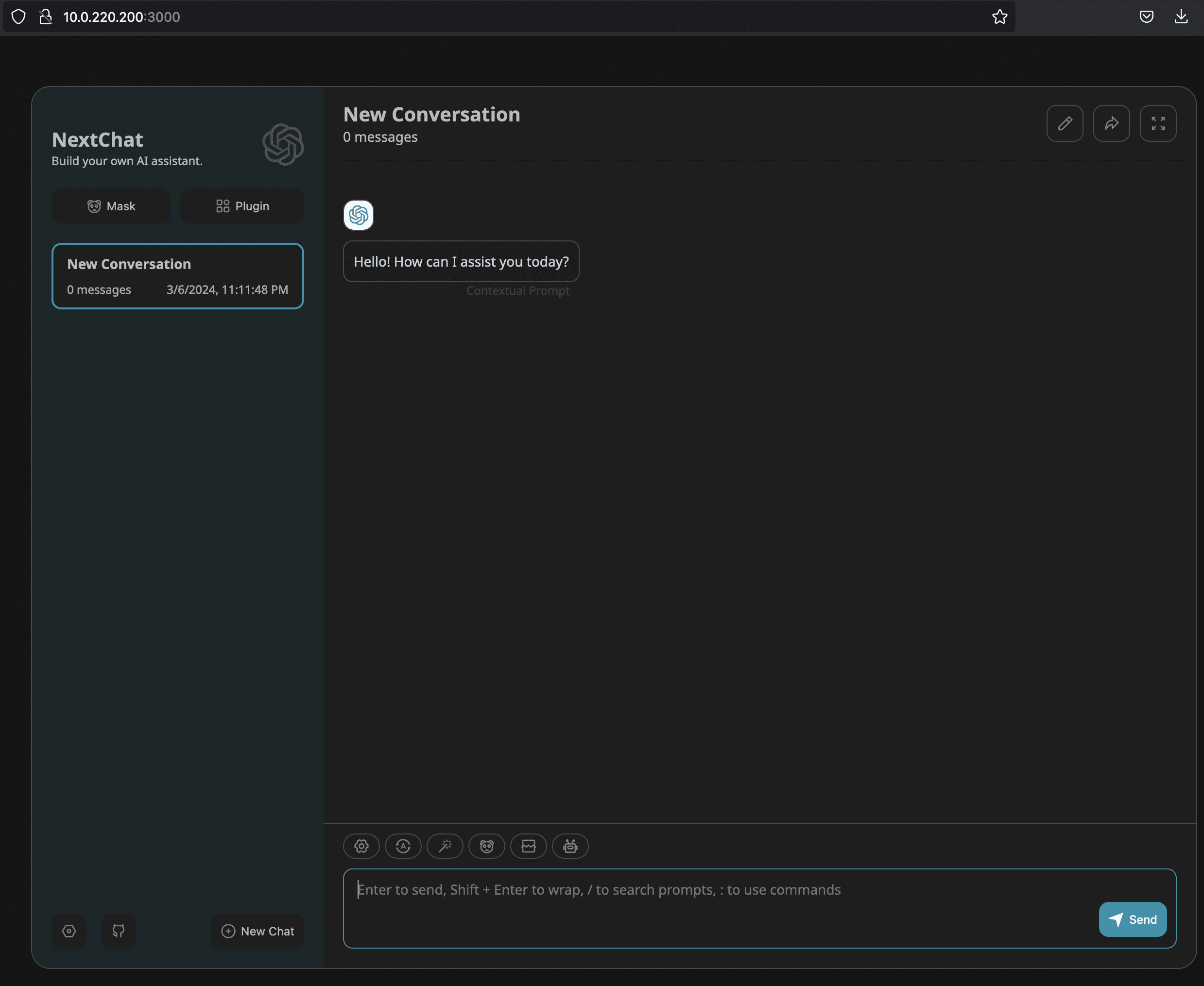Visit the GitHub repository icon in sidebar
The image size is (1204, 986).
click(x=118, y=930)
